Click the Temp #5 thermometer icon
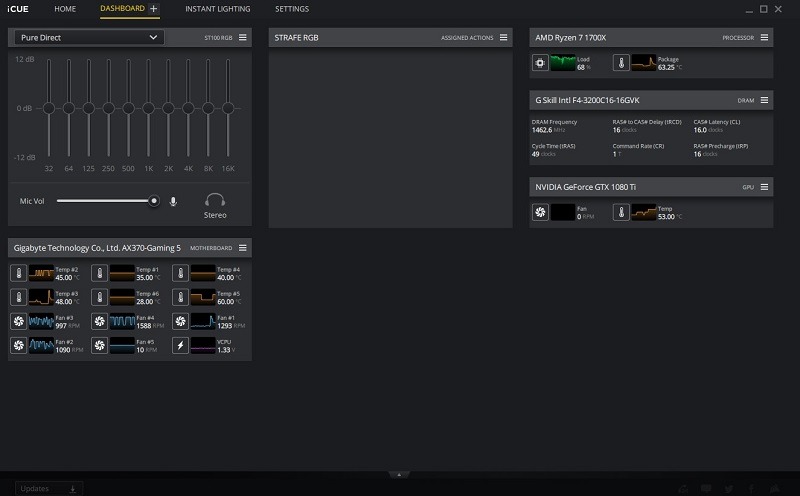 181,297
